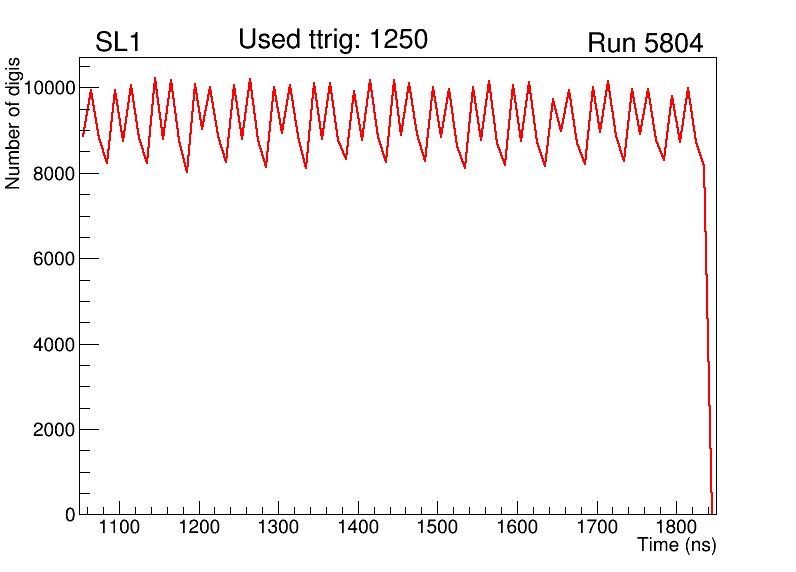The width and height of the screenshot is (796, 572).
Task: Click the 6000 y-axis tick label
Action: pos(54,259)
